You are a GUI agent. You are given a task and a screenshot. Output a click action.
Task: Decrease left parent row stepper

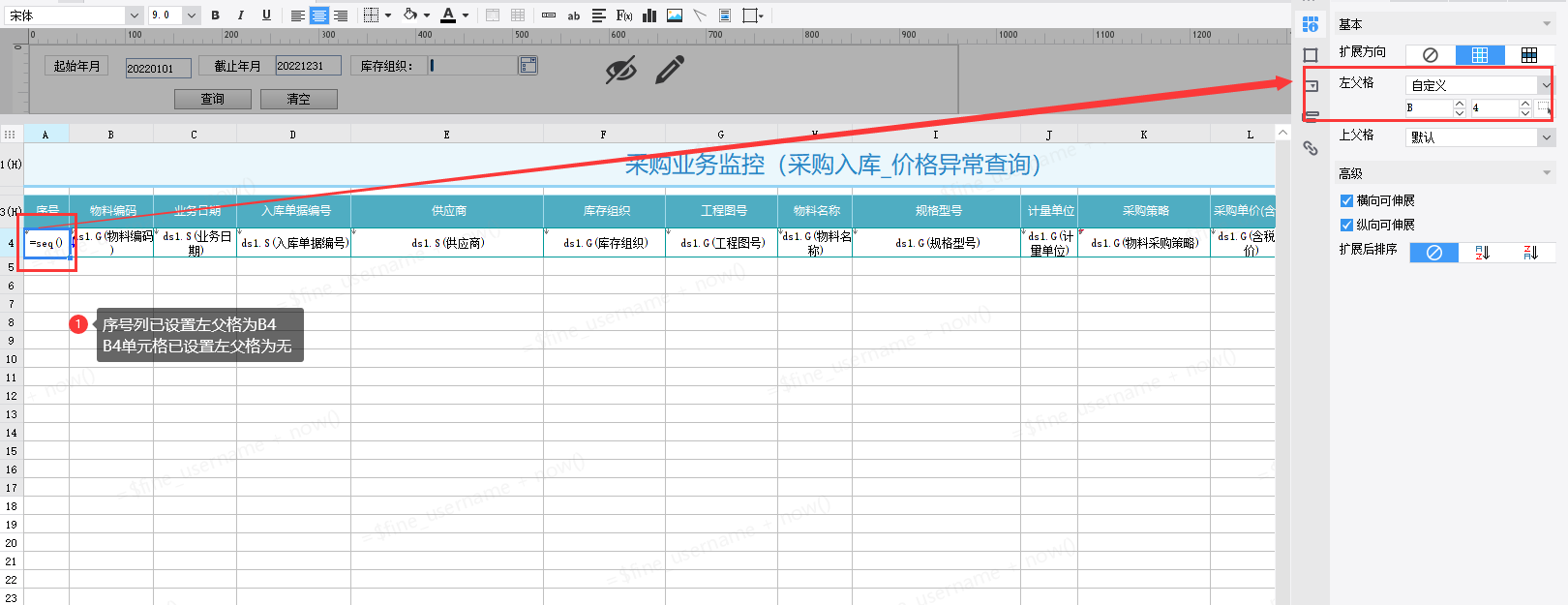pyautogui.click(x=1525, y=112)
